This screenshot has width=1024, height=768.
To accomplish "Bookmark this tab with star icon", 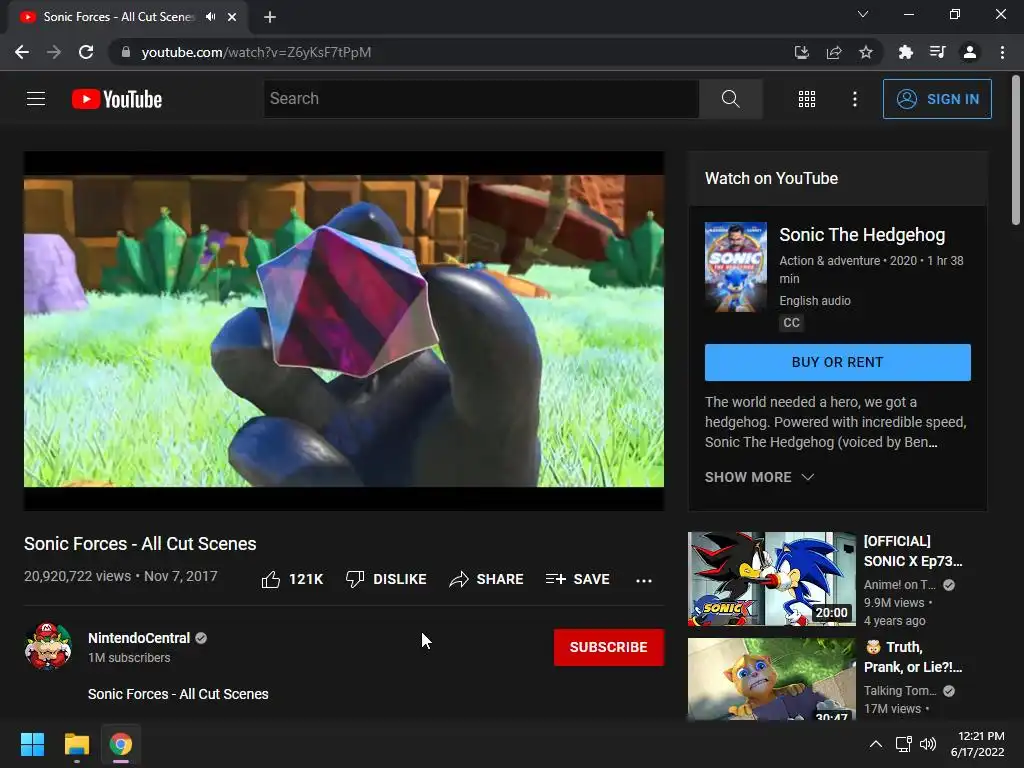I will pyautogui.click(x=865, y=52).
